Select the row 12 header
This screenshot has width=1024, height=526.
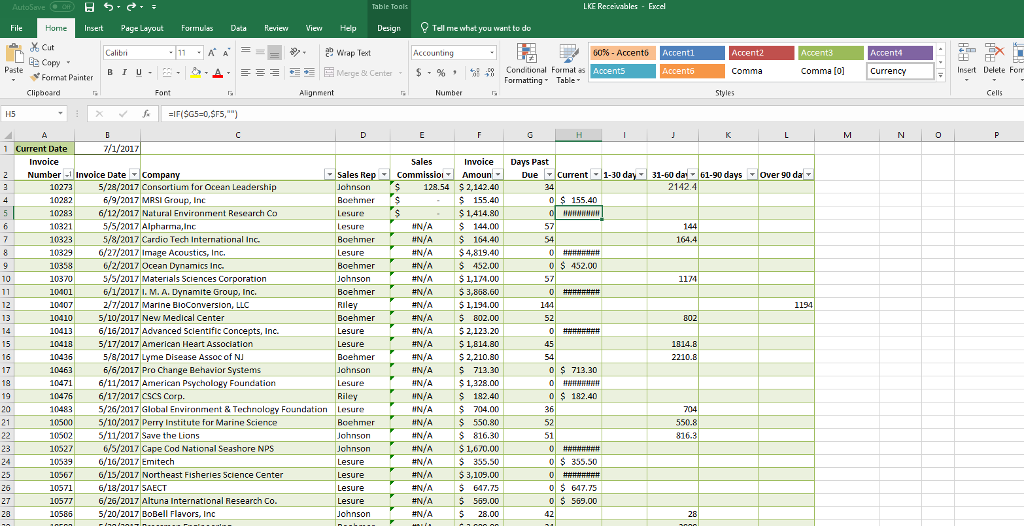[7, 305]
